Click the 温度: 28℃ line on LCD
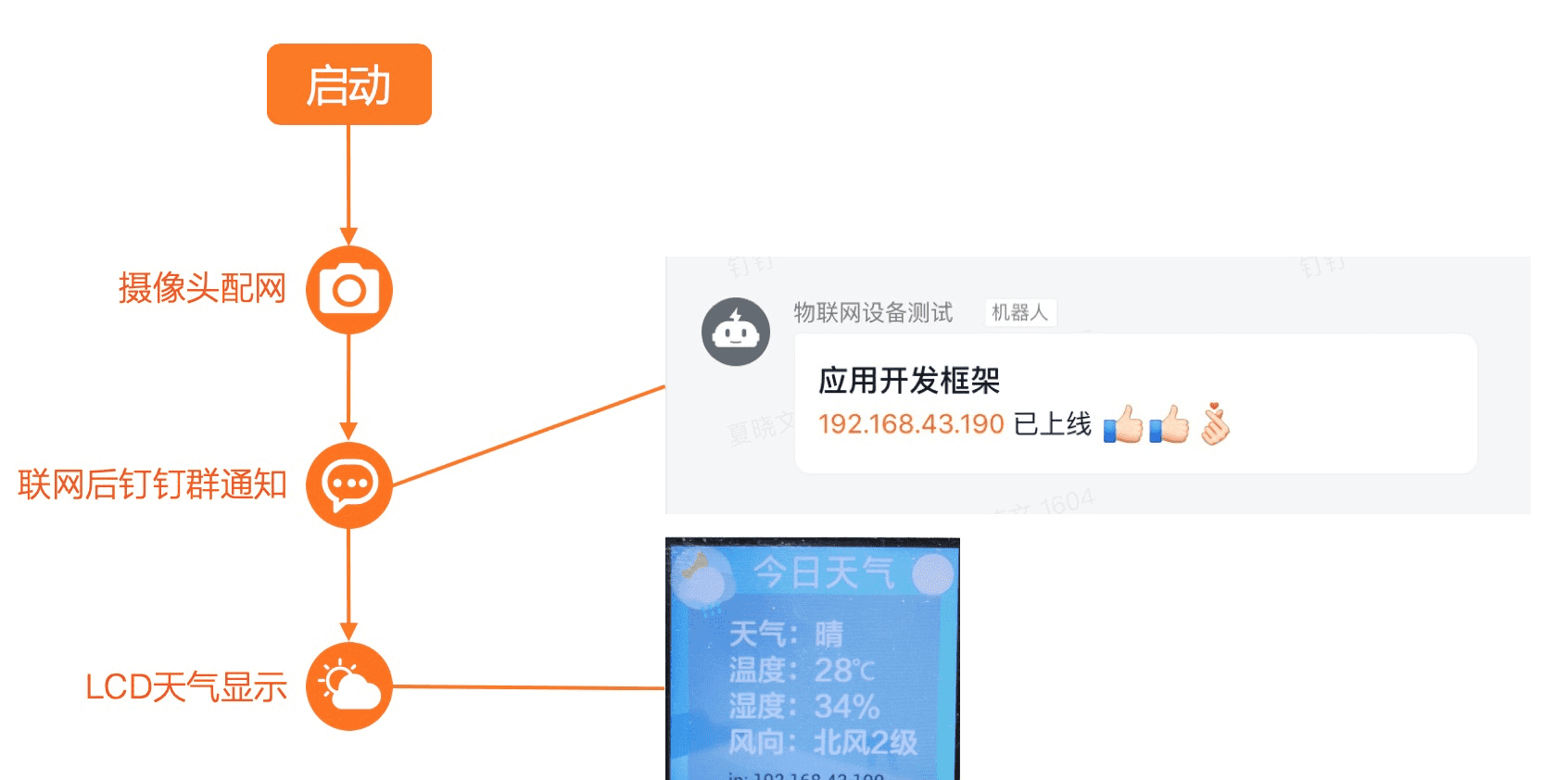Screen dimensions: 1568x780 point(803,670)
